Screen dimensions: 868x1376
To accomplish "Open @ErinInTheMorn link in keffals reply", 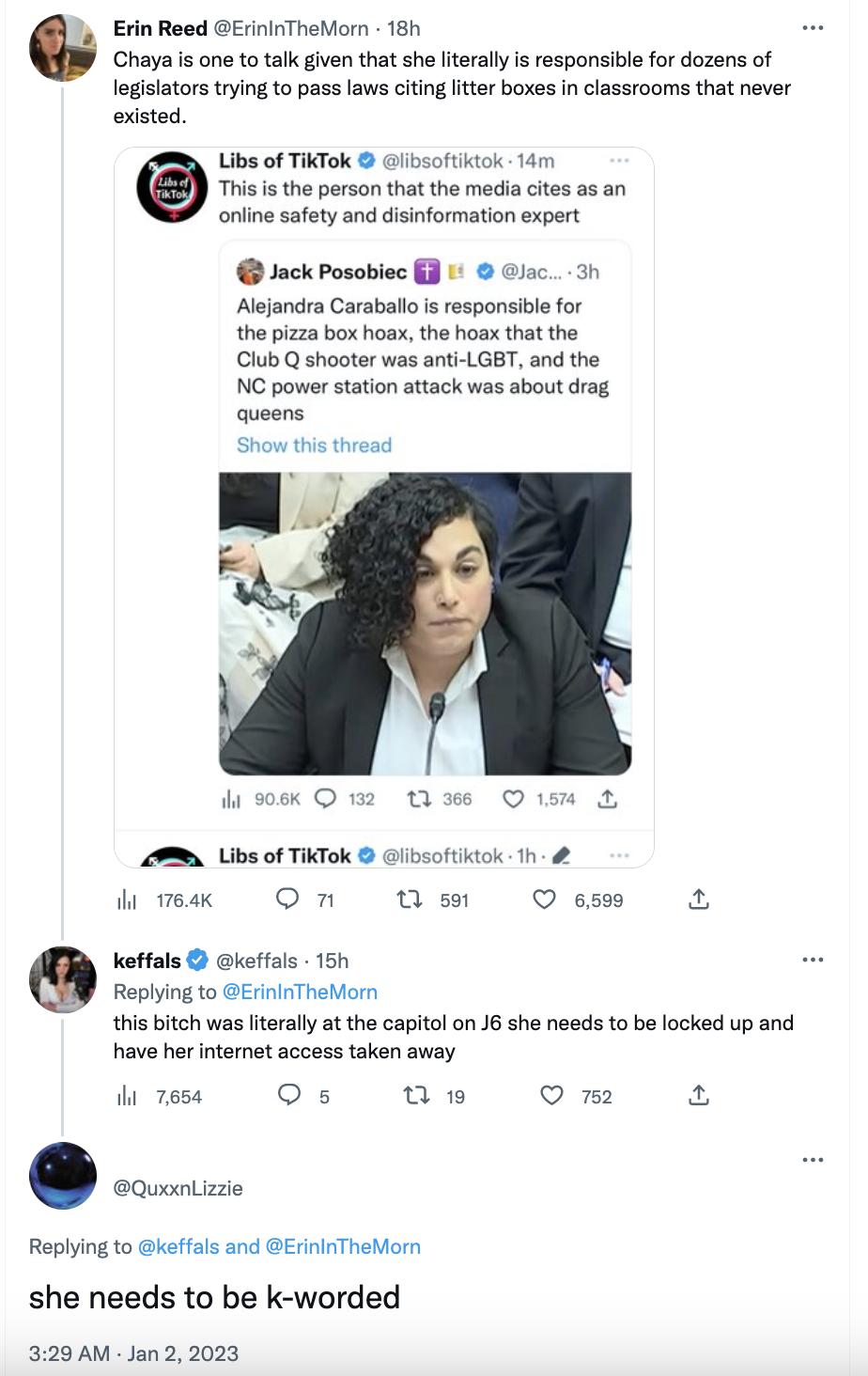I will pyautogui.click(x=300, y=993).
